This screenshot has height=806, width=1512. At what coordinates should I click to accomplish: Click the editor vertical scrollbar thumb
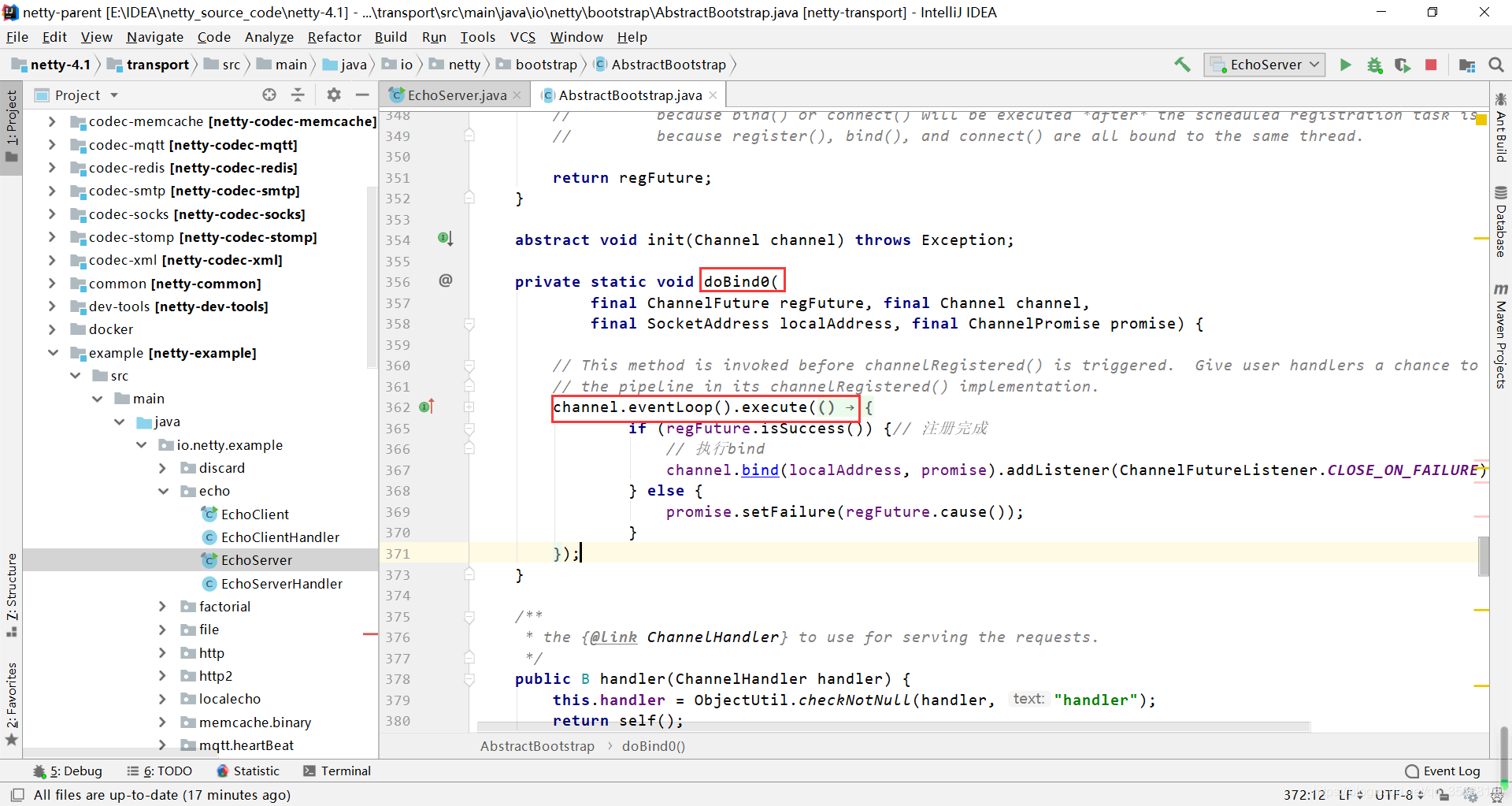[1484, 556]
